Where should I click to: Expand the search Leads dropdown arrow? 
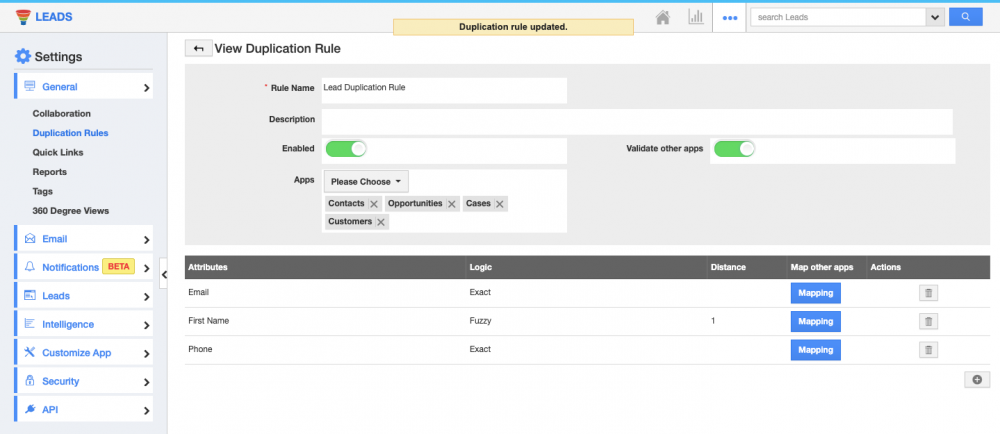[x=935, y=17]
